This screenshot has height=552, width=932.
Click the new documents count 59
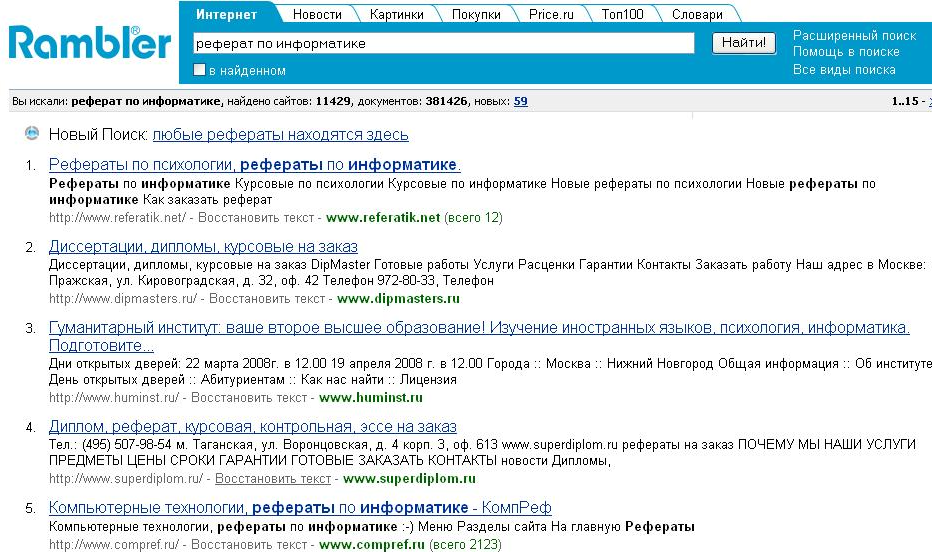tap(521, 101)
